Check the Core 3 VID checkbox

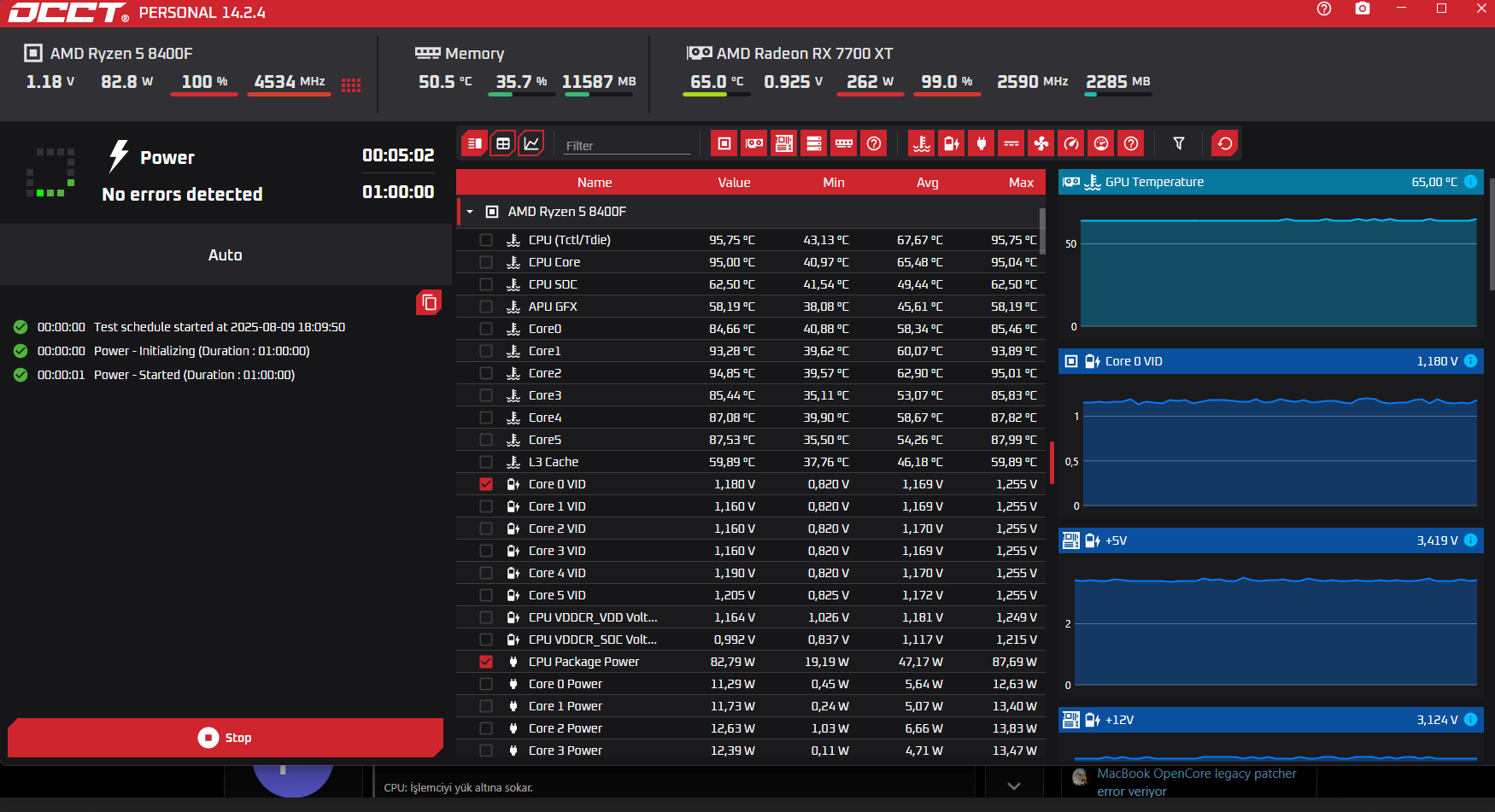pyautogui.click(x=486, y=551)
